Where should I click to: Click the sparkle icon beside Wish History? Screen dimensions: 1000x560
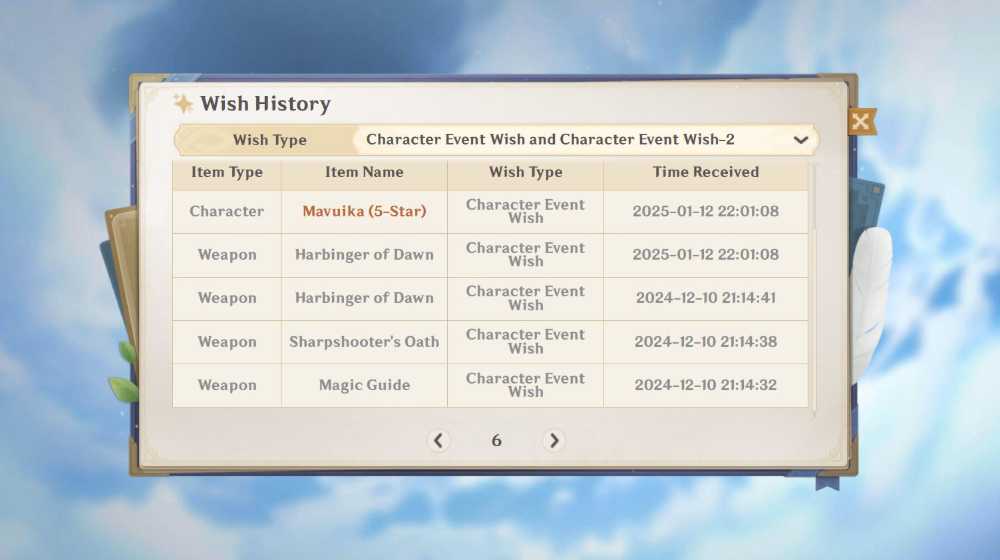coord(183,103)
